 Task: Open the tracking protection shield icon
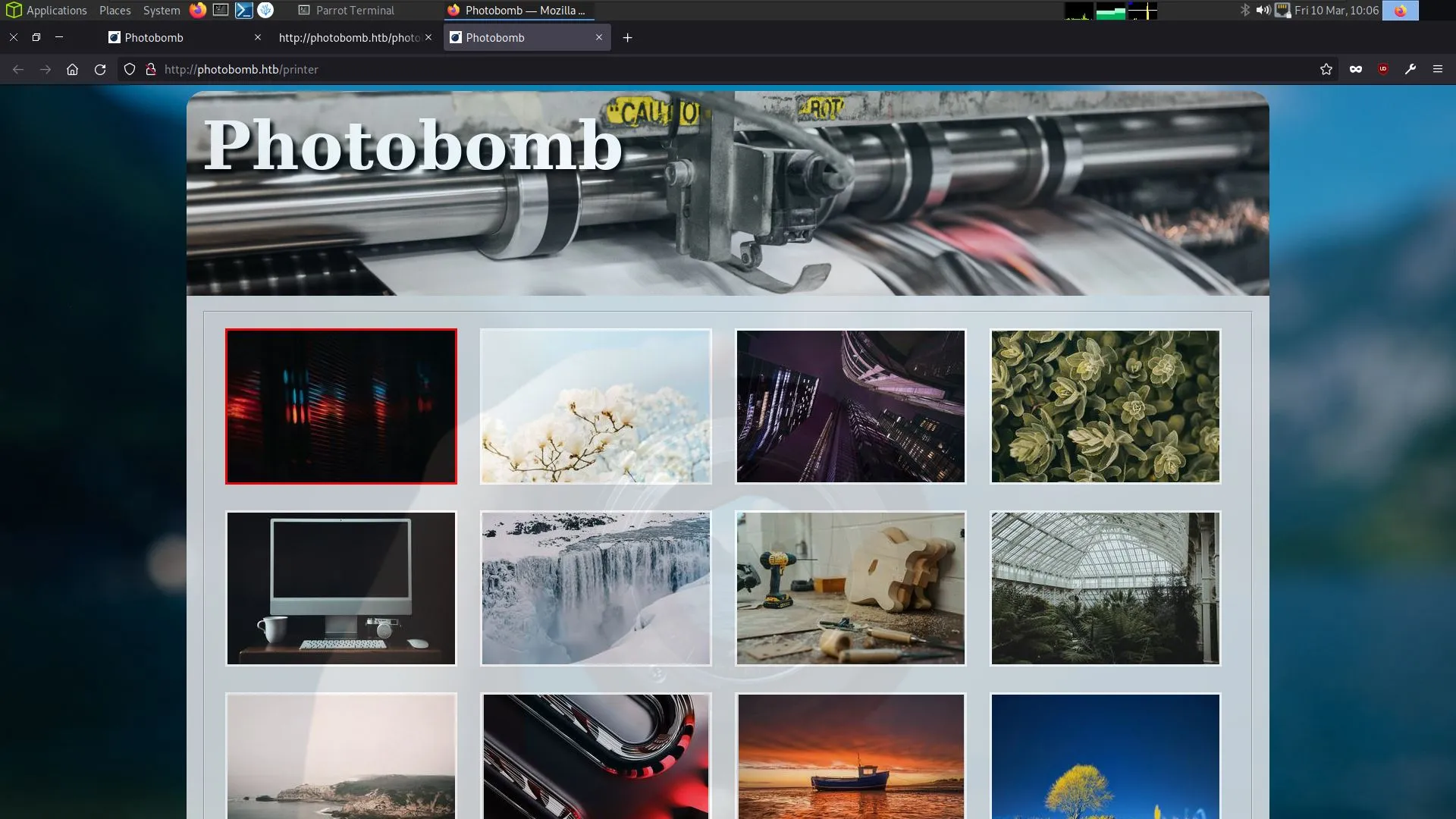click(x=130, y=69)
